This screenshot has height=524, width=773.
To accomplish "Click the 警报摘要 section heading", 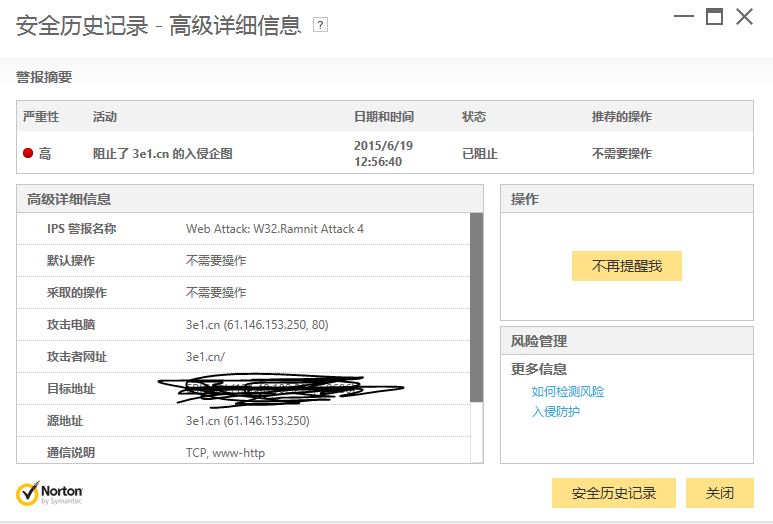I will pyautogui.click(x=44, y=77).
